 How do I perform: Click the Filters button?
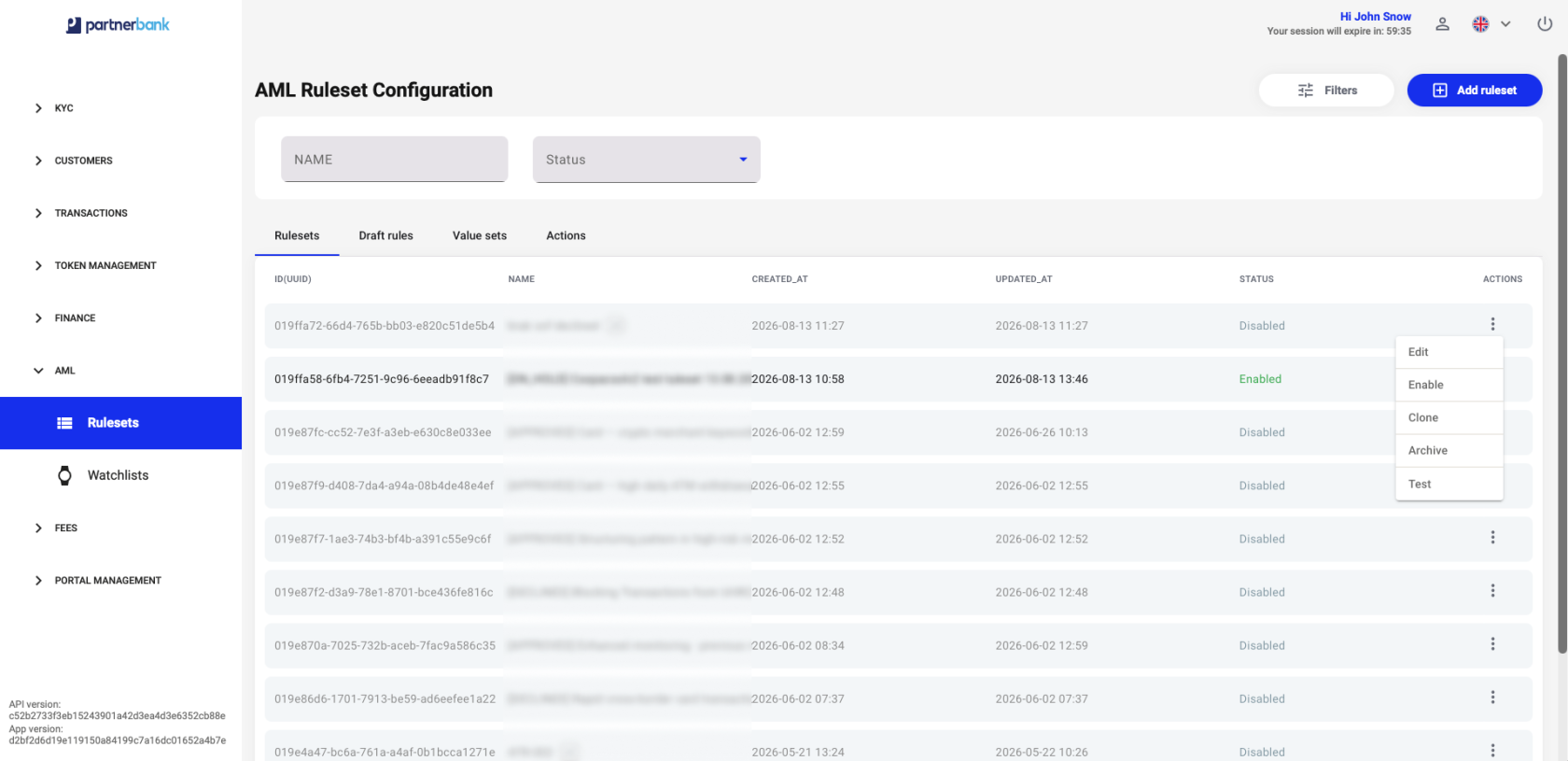click(1326, 91)
